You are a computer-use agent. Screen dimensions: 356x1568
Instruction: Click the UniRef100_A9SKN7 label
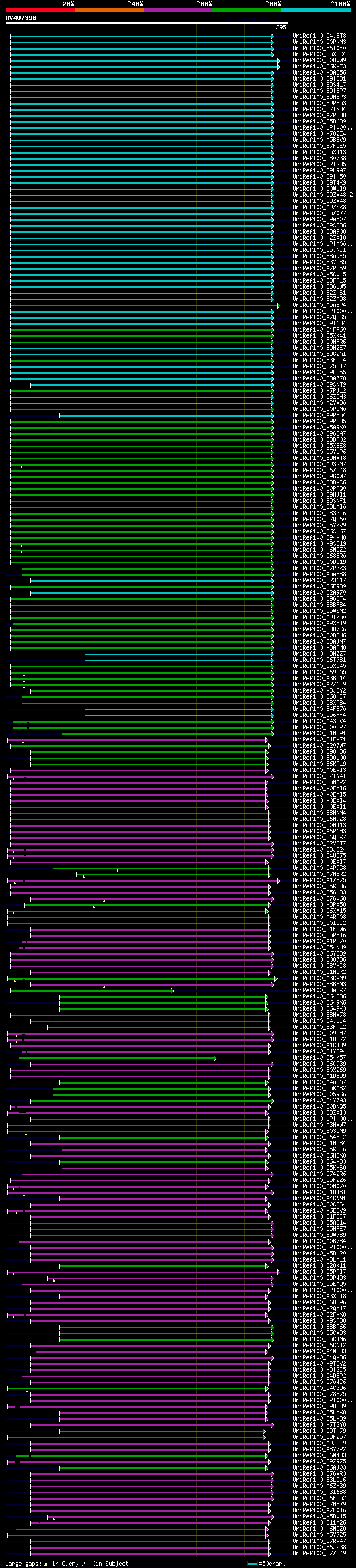point(319,464)
